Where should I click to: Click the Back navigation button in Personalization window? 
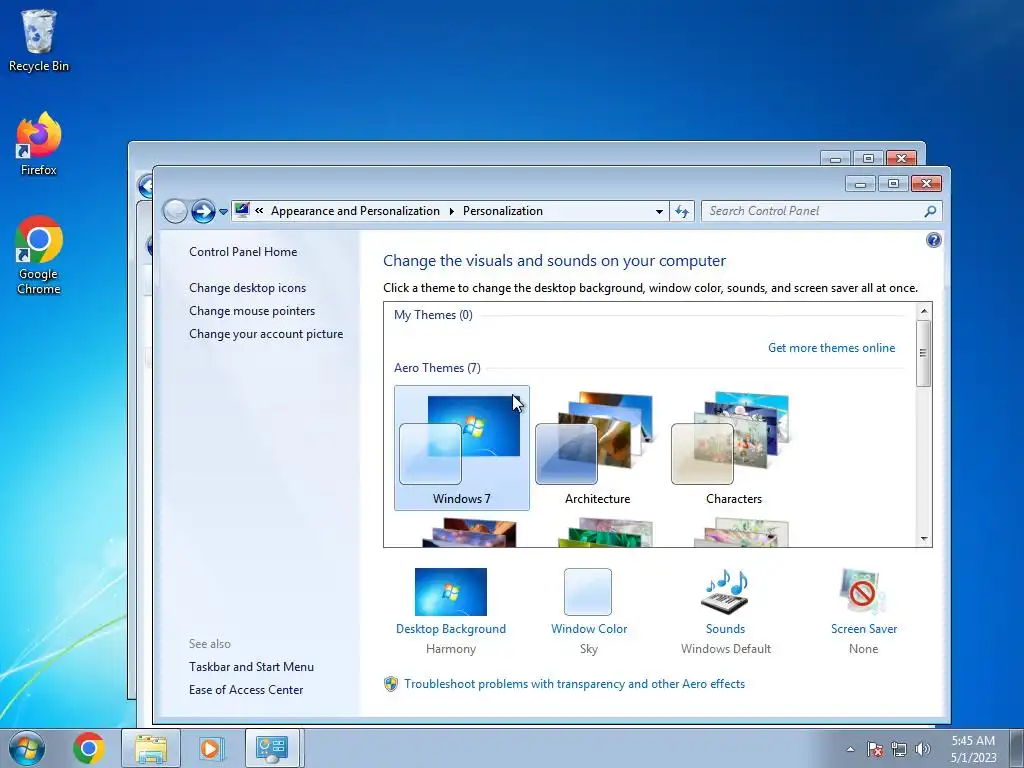point(175,211)
